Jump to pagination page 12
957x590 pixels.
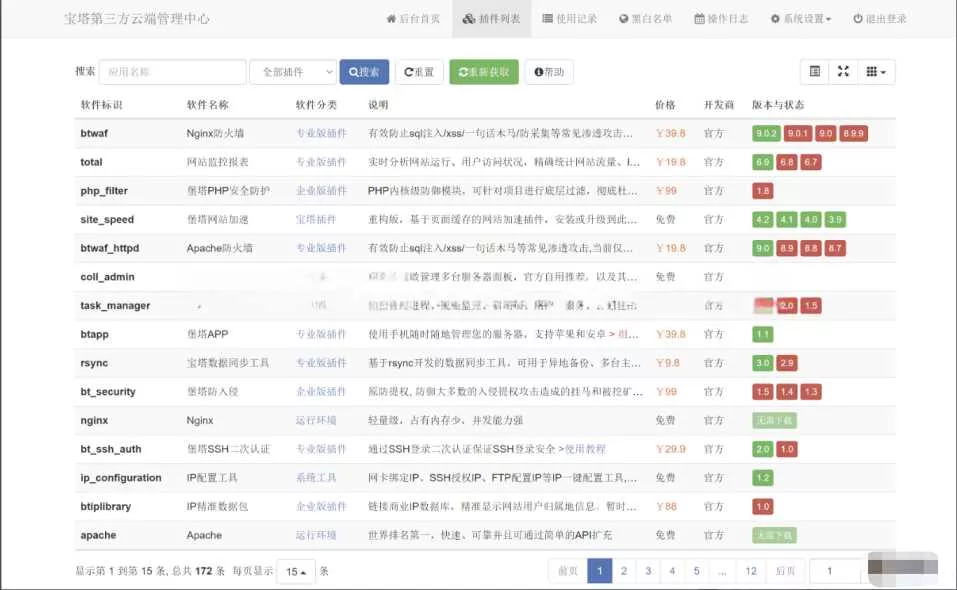click(751, 571)
